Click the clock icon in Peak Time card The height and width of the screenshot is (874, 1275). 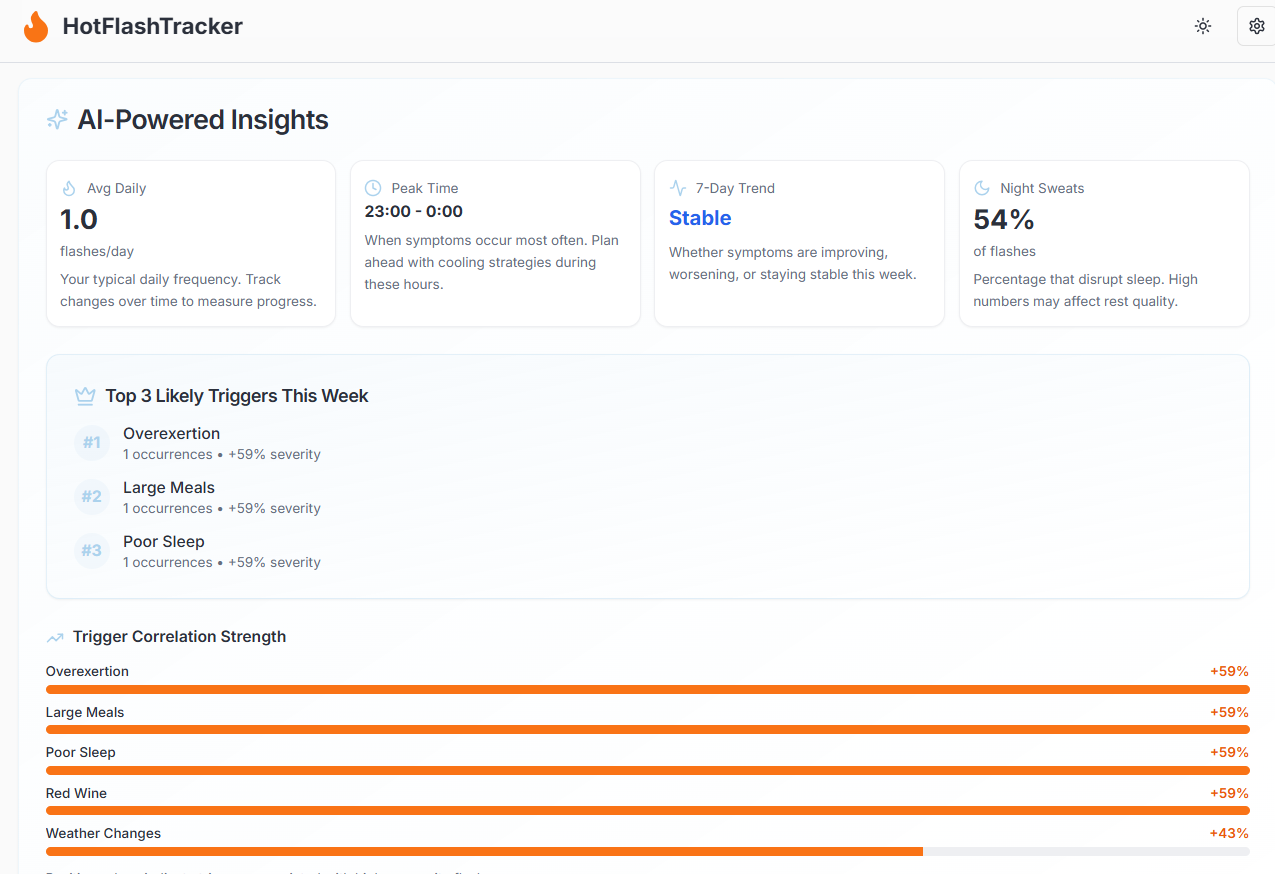coord(373,188)
